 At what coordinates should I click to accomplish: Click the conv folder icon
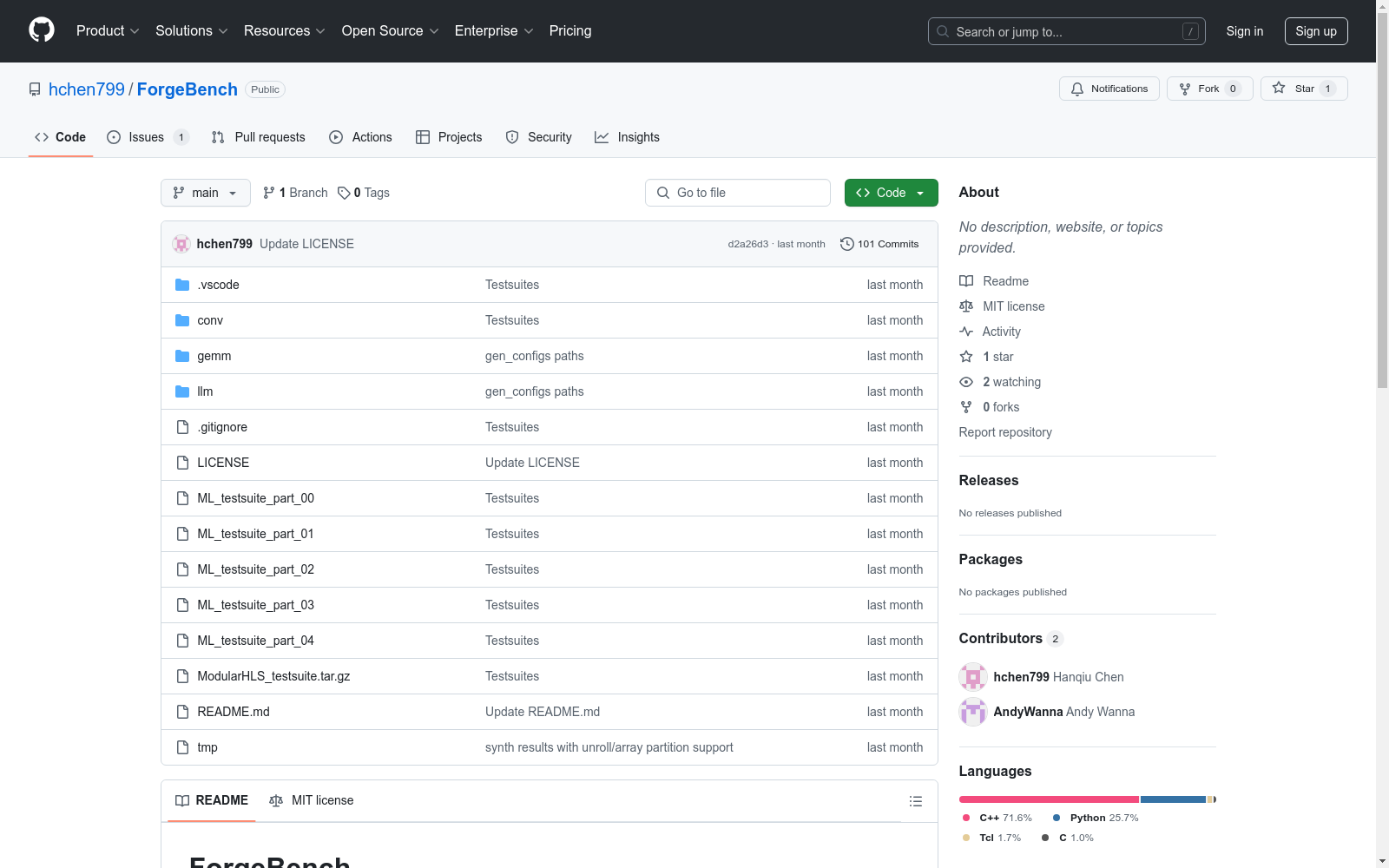(x=182, y=320)
